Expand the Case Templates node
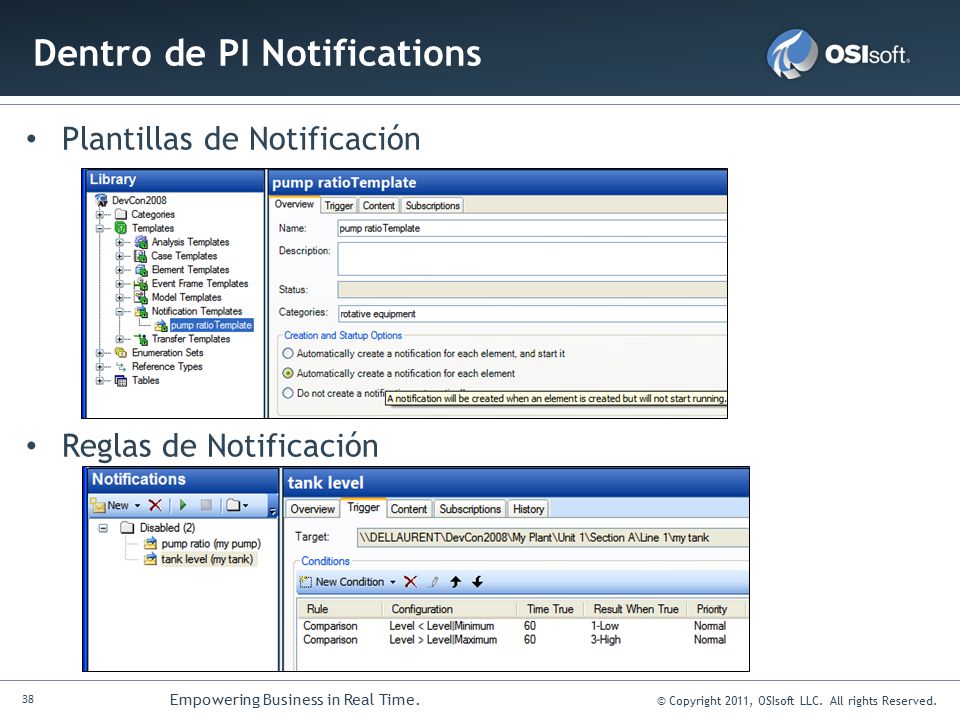 tap(120, 256)
